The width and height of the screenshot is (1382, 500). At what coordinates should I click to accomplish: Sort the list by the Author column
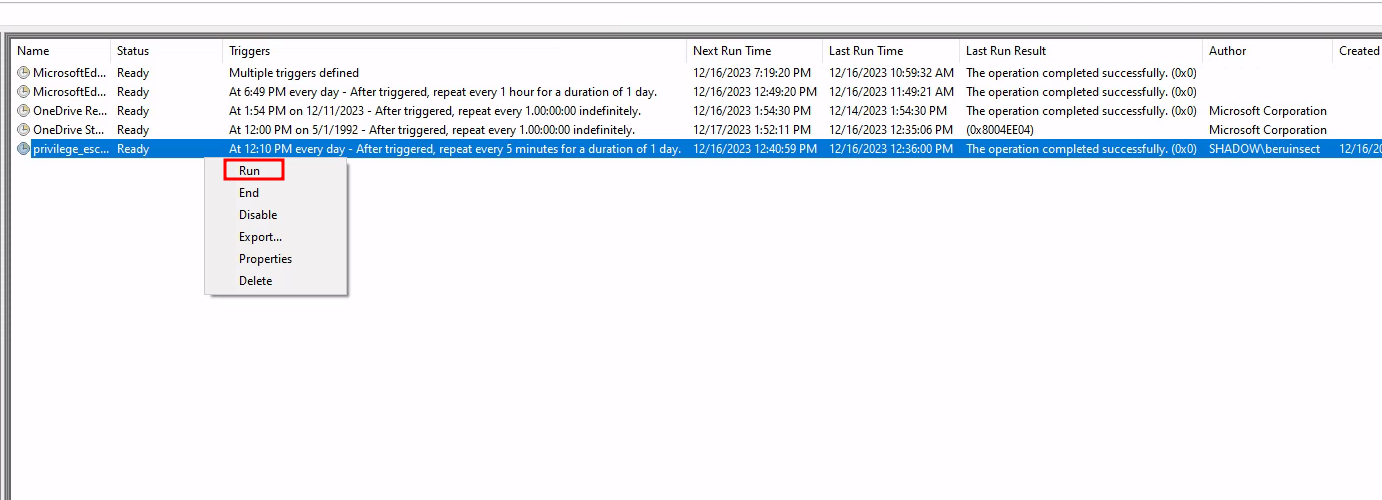pyautogui.click(x=1228, y=51)
